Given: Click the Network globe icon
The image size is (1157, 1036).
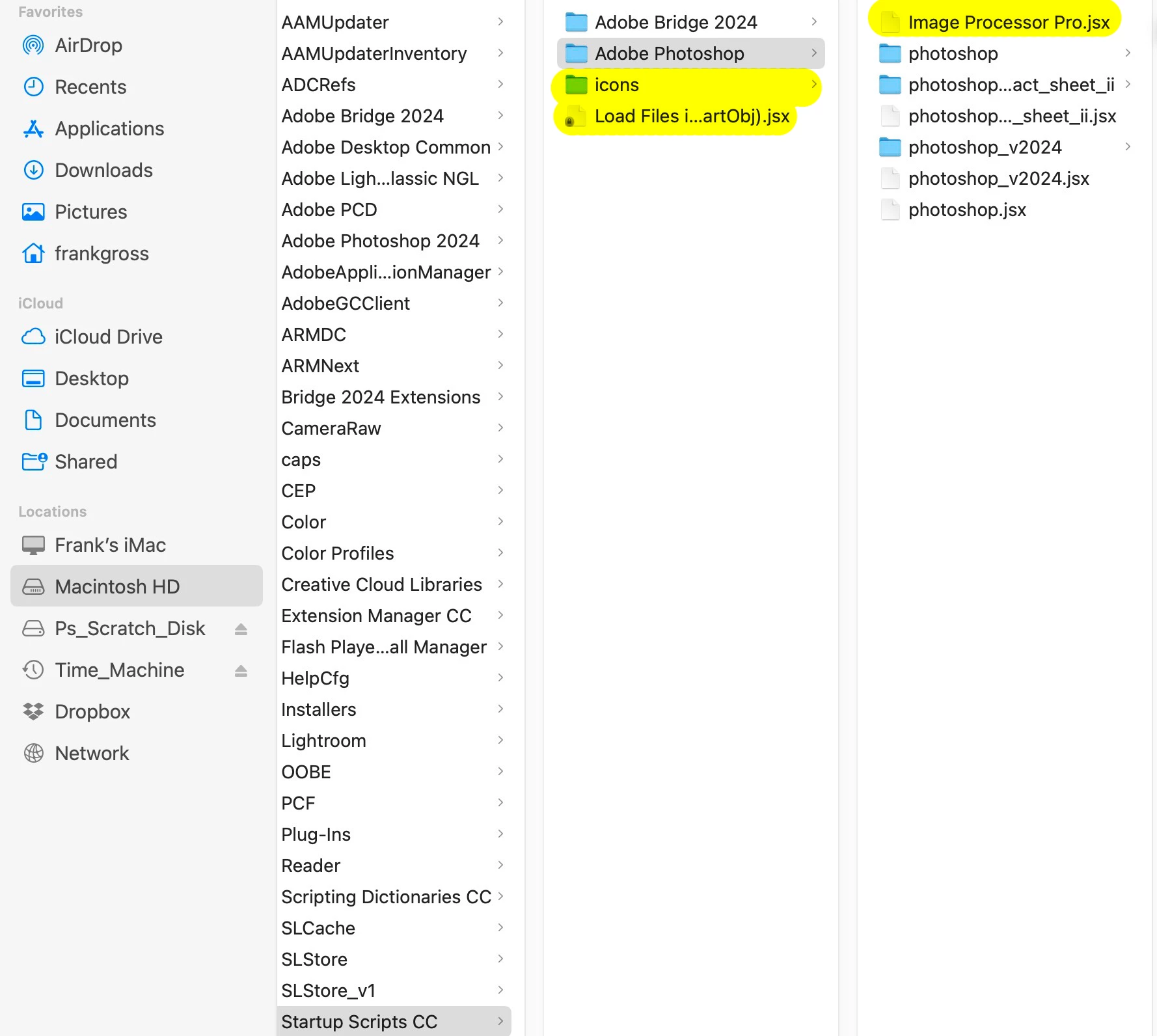Looking at the screenshot, I should [x=33, y=754].
